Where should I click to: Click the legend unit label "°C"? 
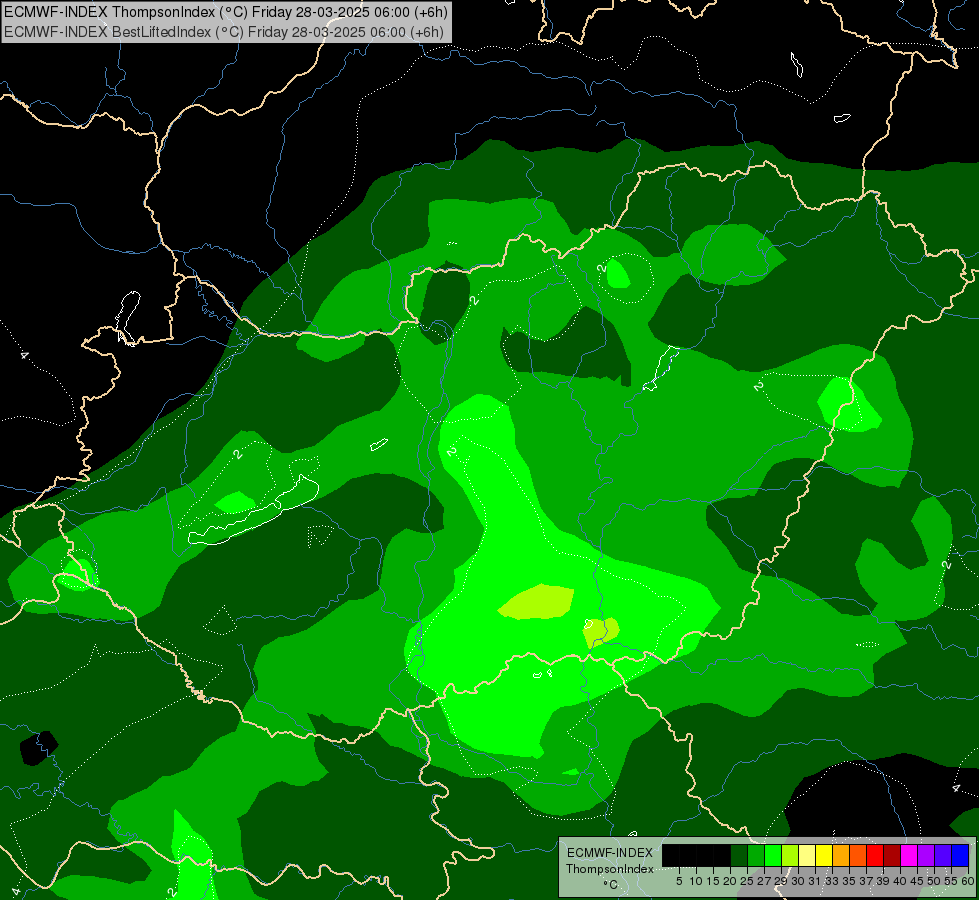(611, 885)
